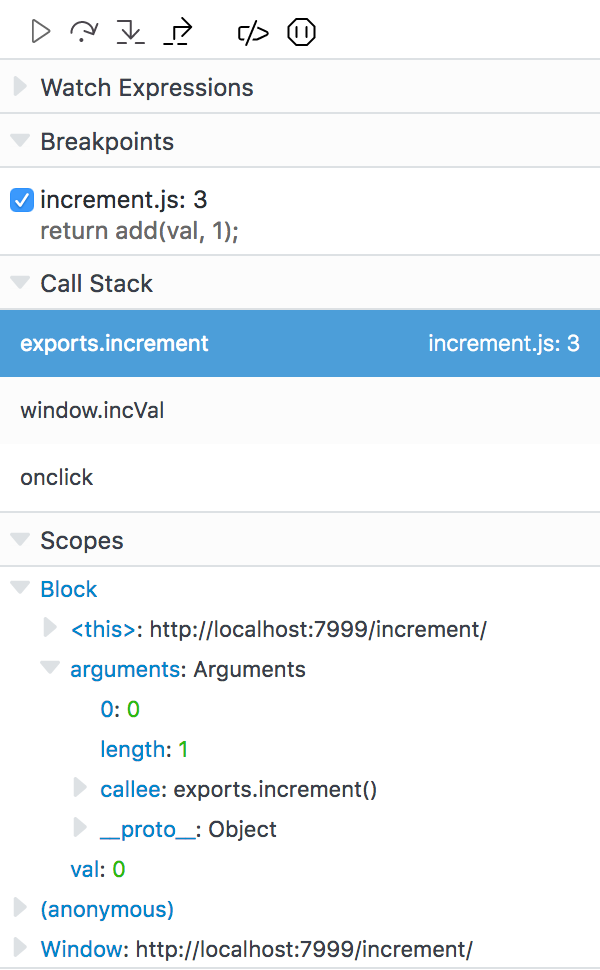Viewport: 600px width, 970px height.
Task: Click the Breakpoints section collapse arrow
Action: coord(20,141)
